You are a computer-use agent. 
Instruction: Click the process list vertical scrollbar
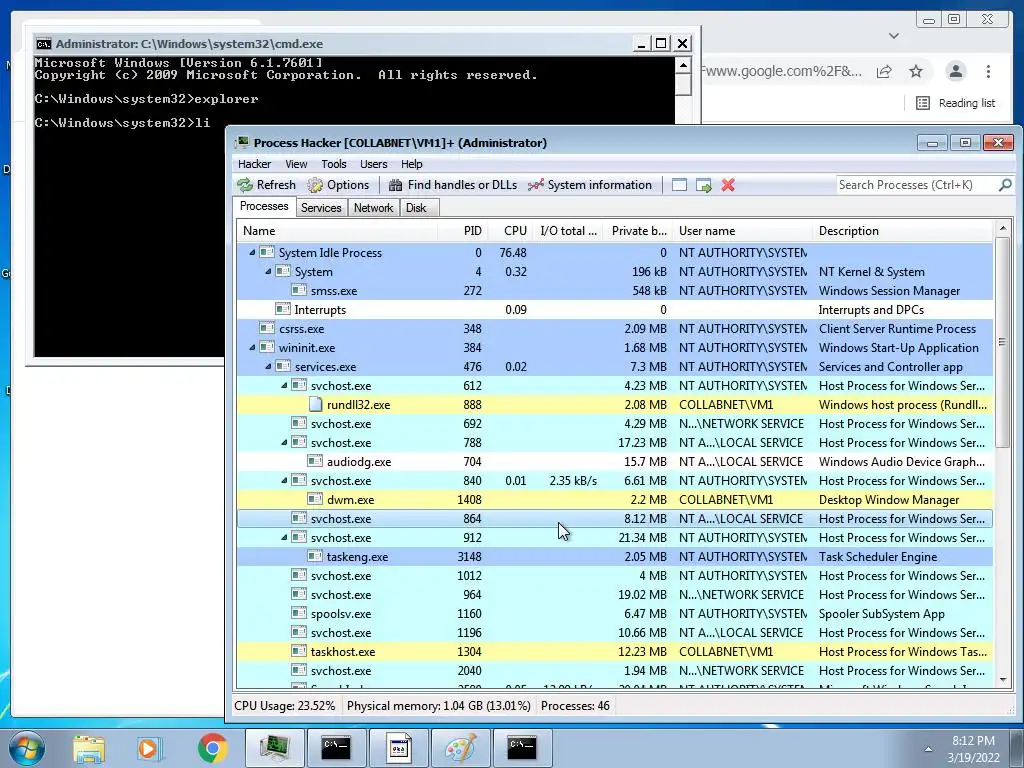tap(1002, 343)
